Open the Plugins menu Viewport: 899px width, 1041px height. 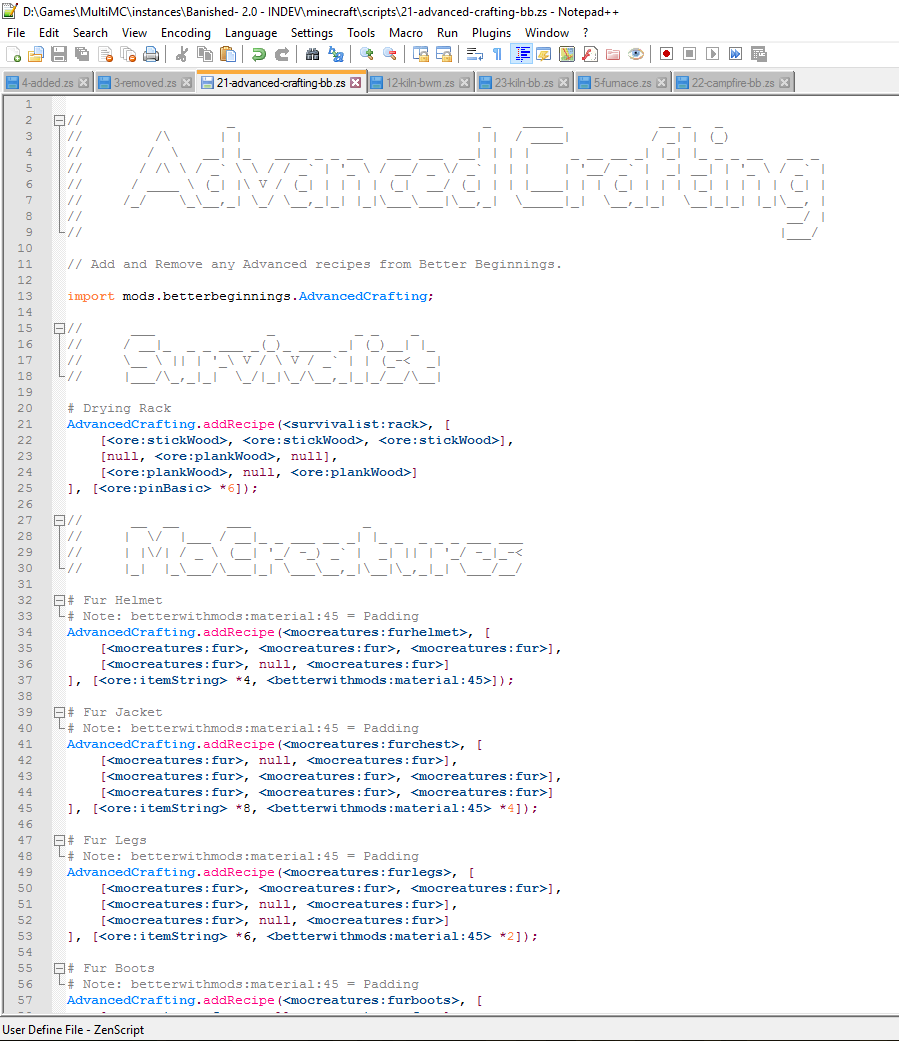coord(491,32)
